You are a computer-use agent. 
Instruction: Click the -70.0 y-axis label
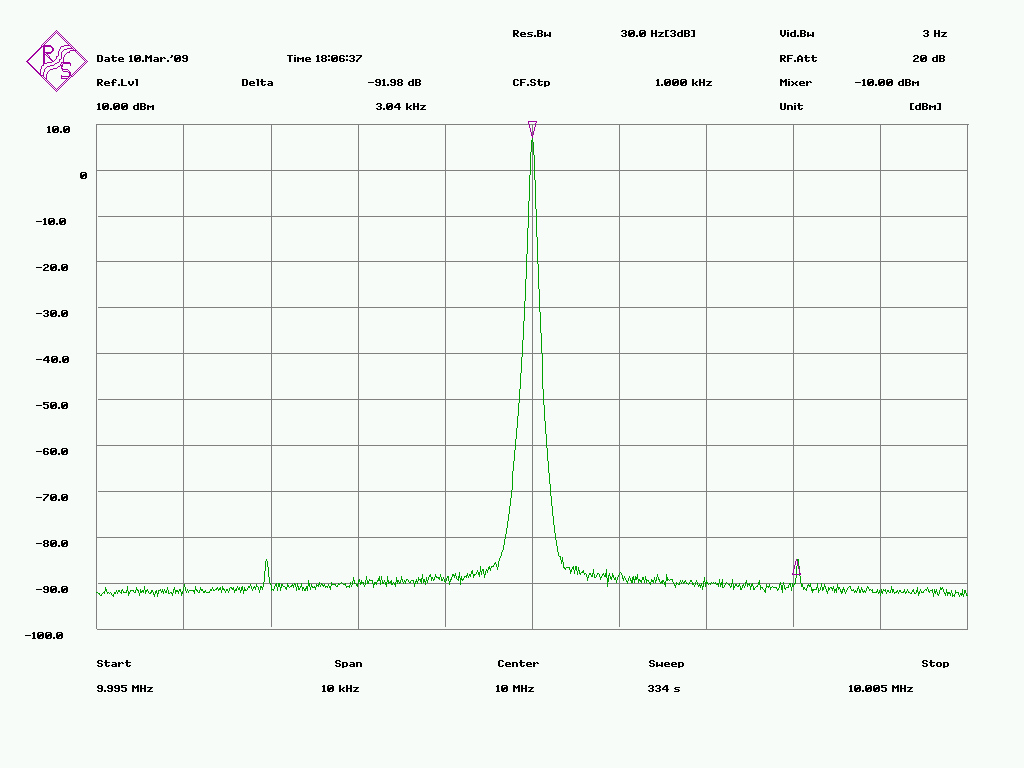pos(52,498)
